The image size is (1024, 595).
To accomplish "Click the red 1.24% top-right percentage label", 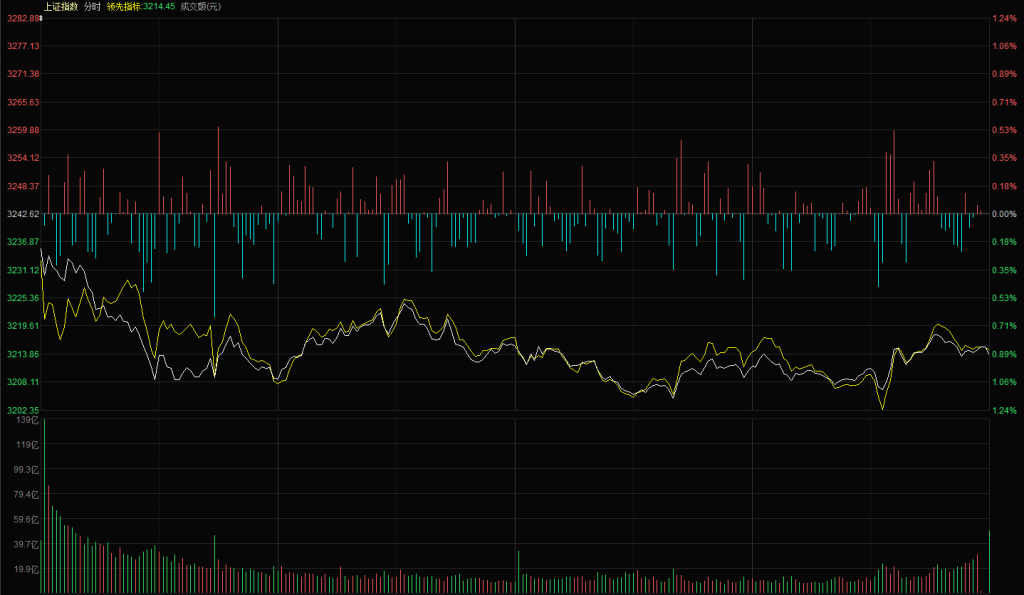I will click(x=1003, y=18).
